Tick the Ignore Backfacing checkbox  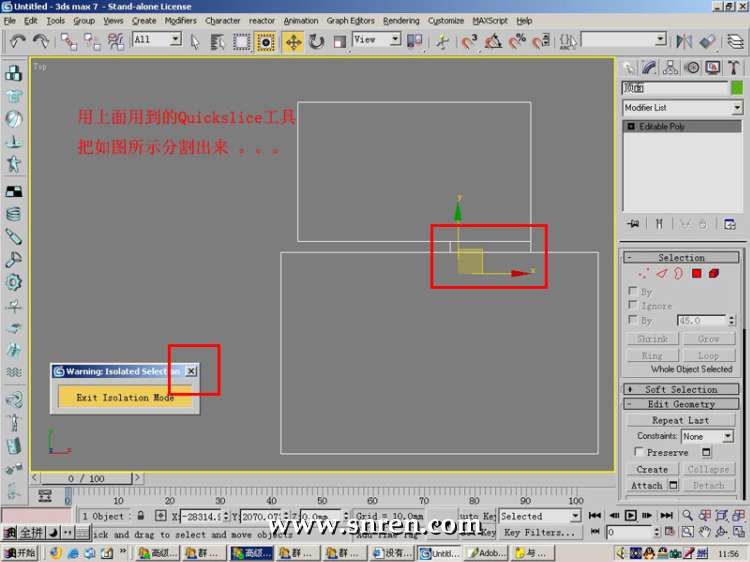pyautogui.click(x=632, y=306)
